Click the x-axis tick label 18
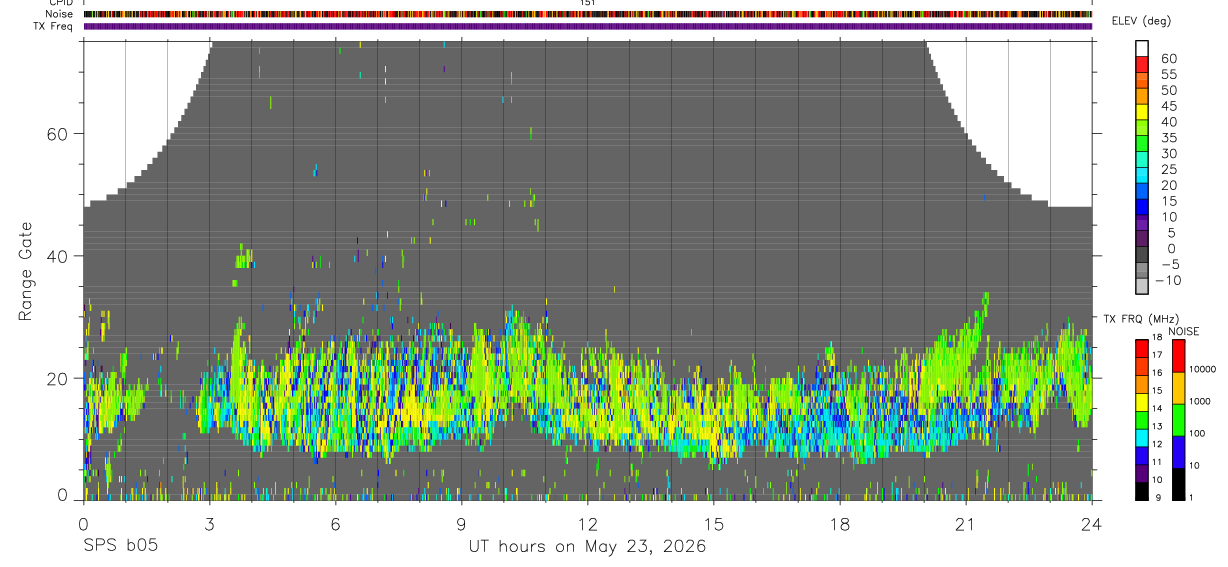The height and width of the screenshot is (567, 1228). pyautogui.click(x=840, y=524)
